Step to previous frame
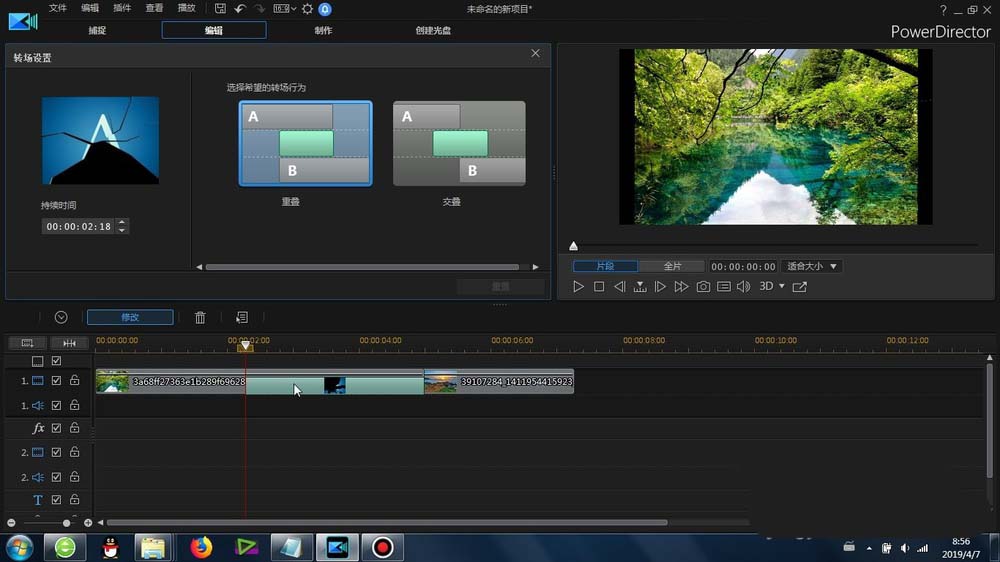The width and height of the screenshot is (1000, 562). [619, 286]
